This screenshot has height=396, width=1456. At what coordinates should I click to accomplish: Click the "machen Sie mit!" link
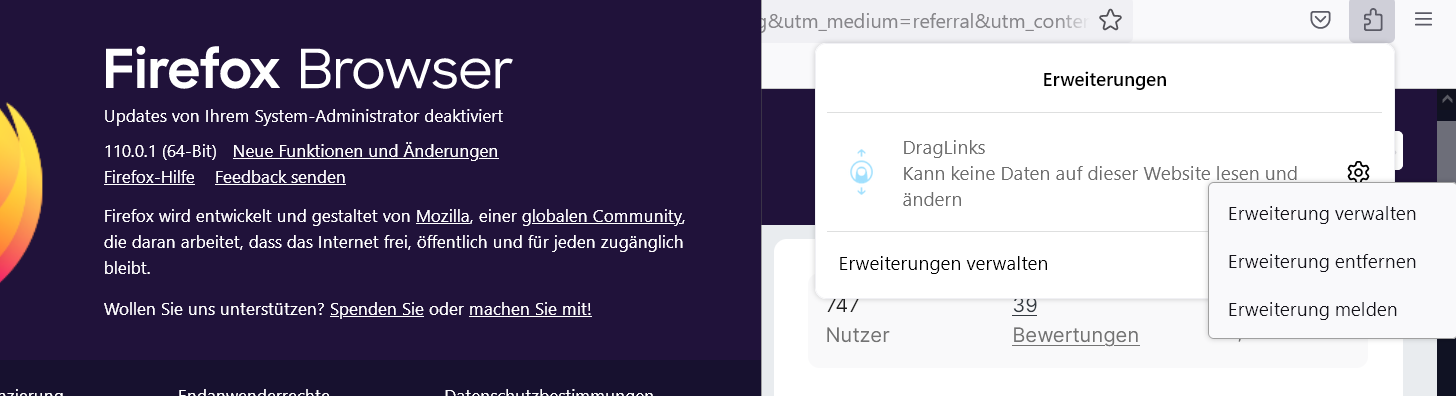530,309
